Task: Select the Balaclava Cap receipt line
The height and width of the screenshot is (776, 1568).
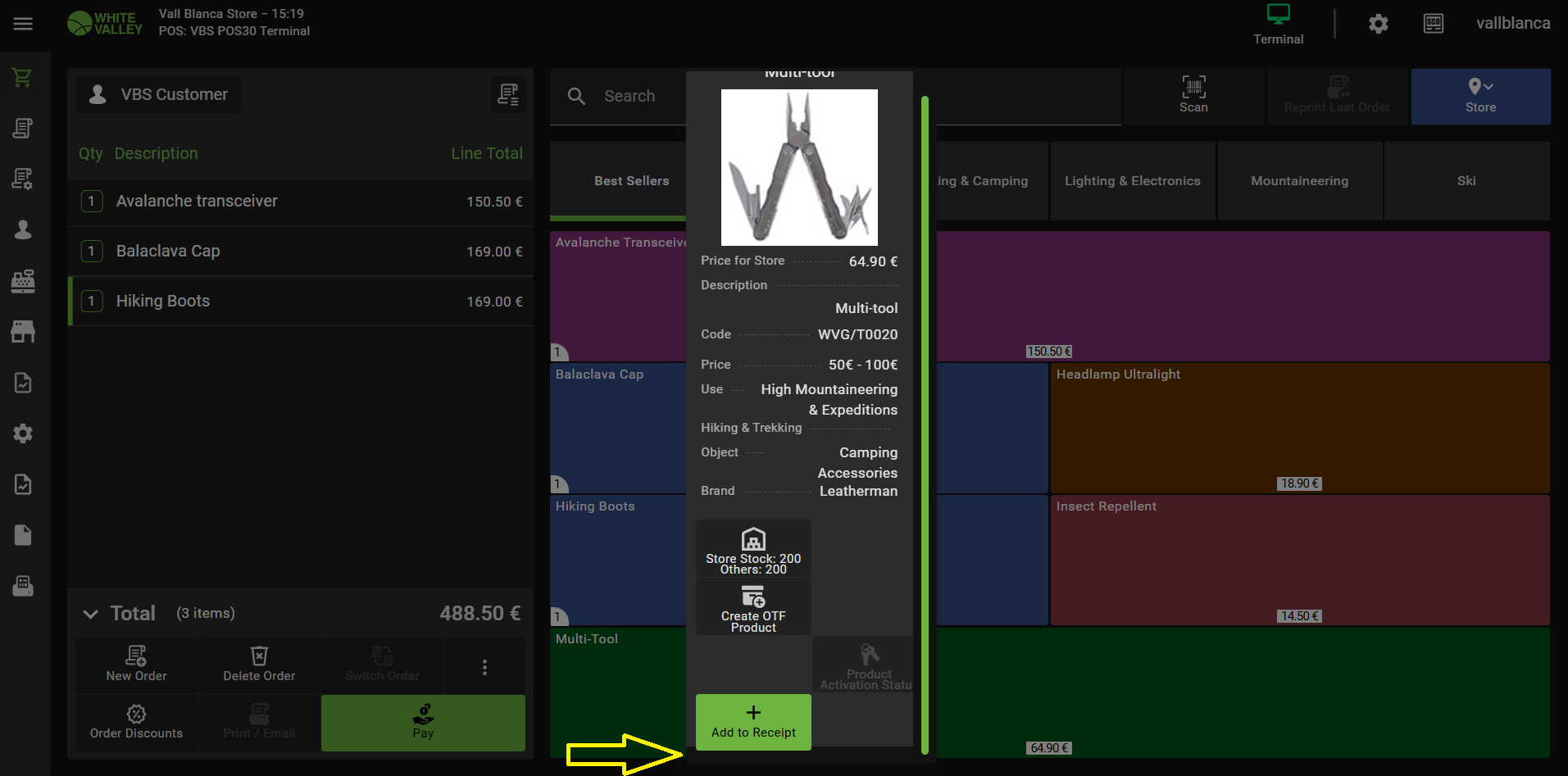Action: tap(301, 252)
